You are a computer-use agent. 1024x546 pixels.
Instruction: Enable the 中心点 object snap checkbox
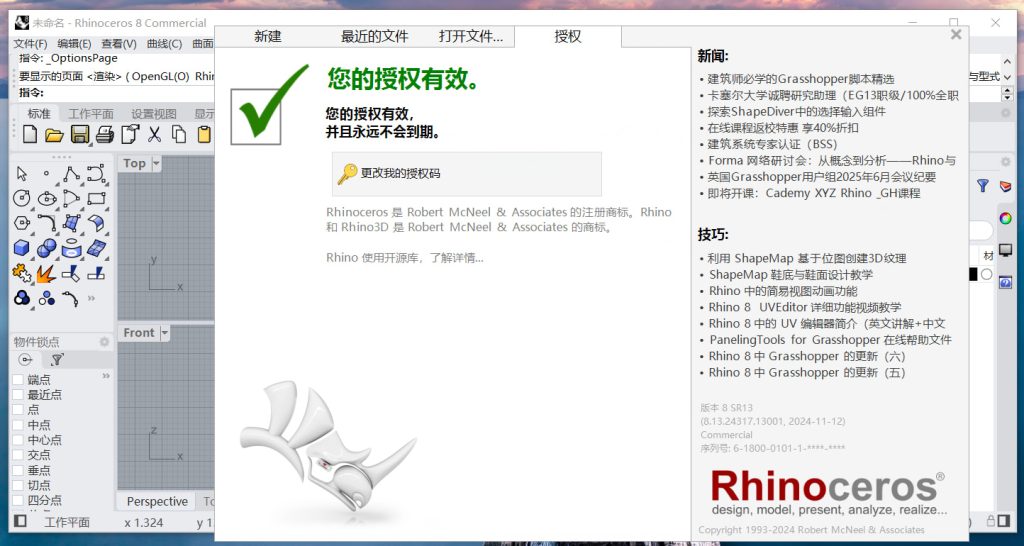[18, 440]
